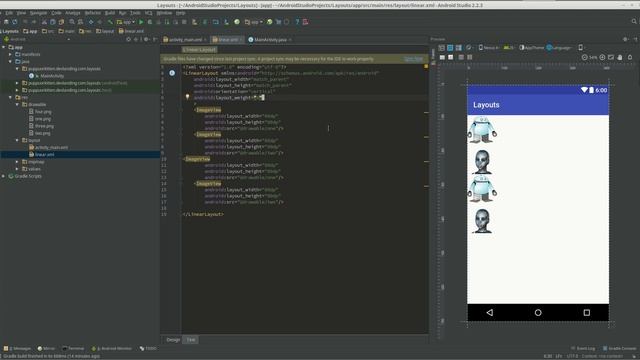The image size is (640, 360).
Task: Expand the manifests folder
Action: click(x=11, y=54)
